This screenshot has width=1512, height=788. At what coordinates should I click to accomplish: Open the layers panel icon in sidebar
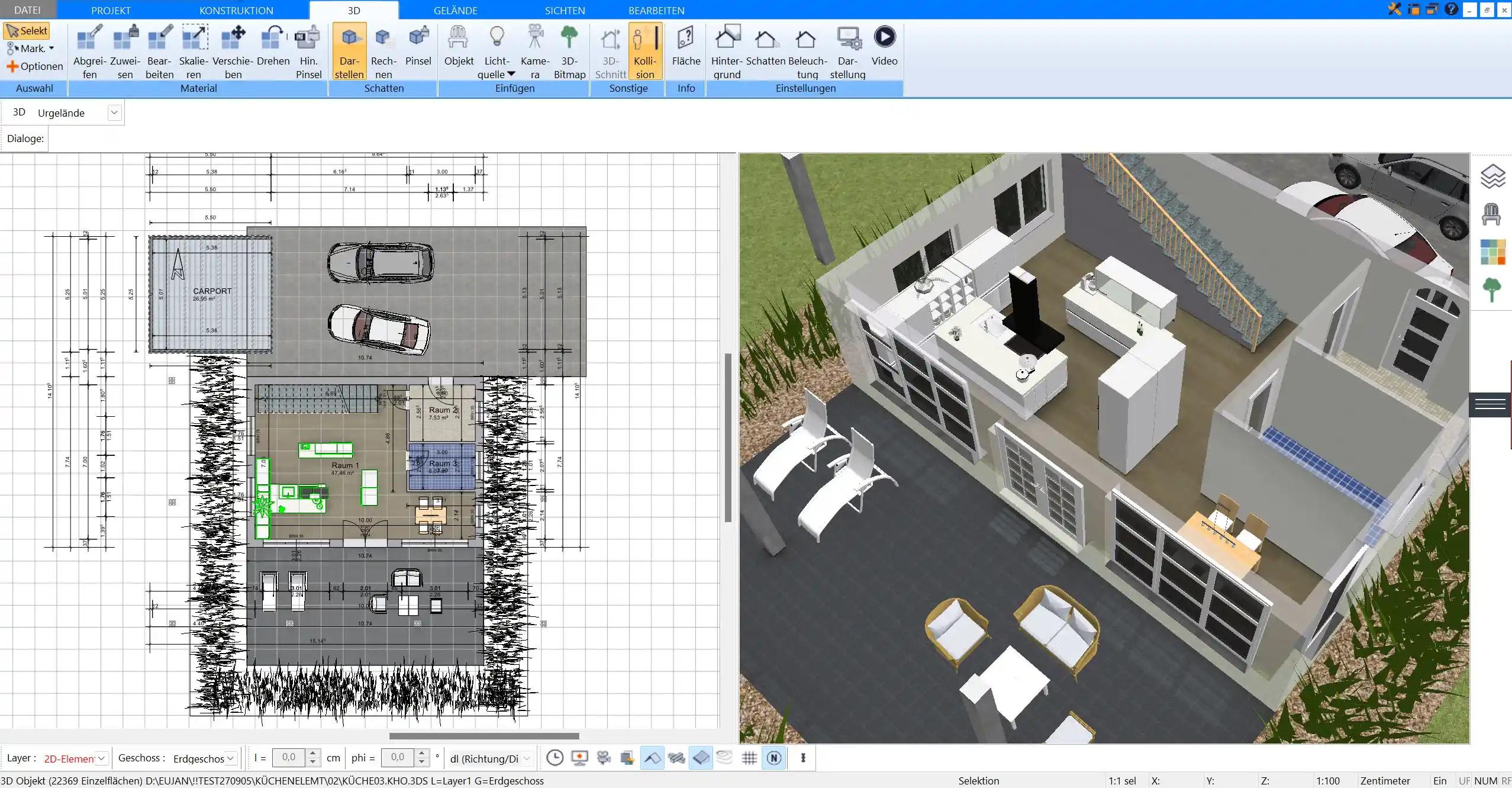coord(1492,176)
